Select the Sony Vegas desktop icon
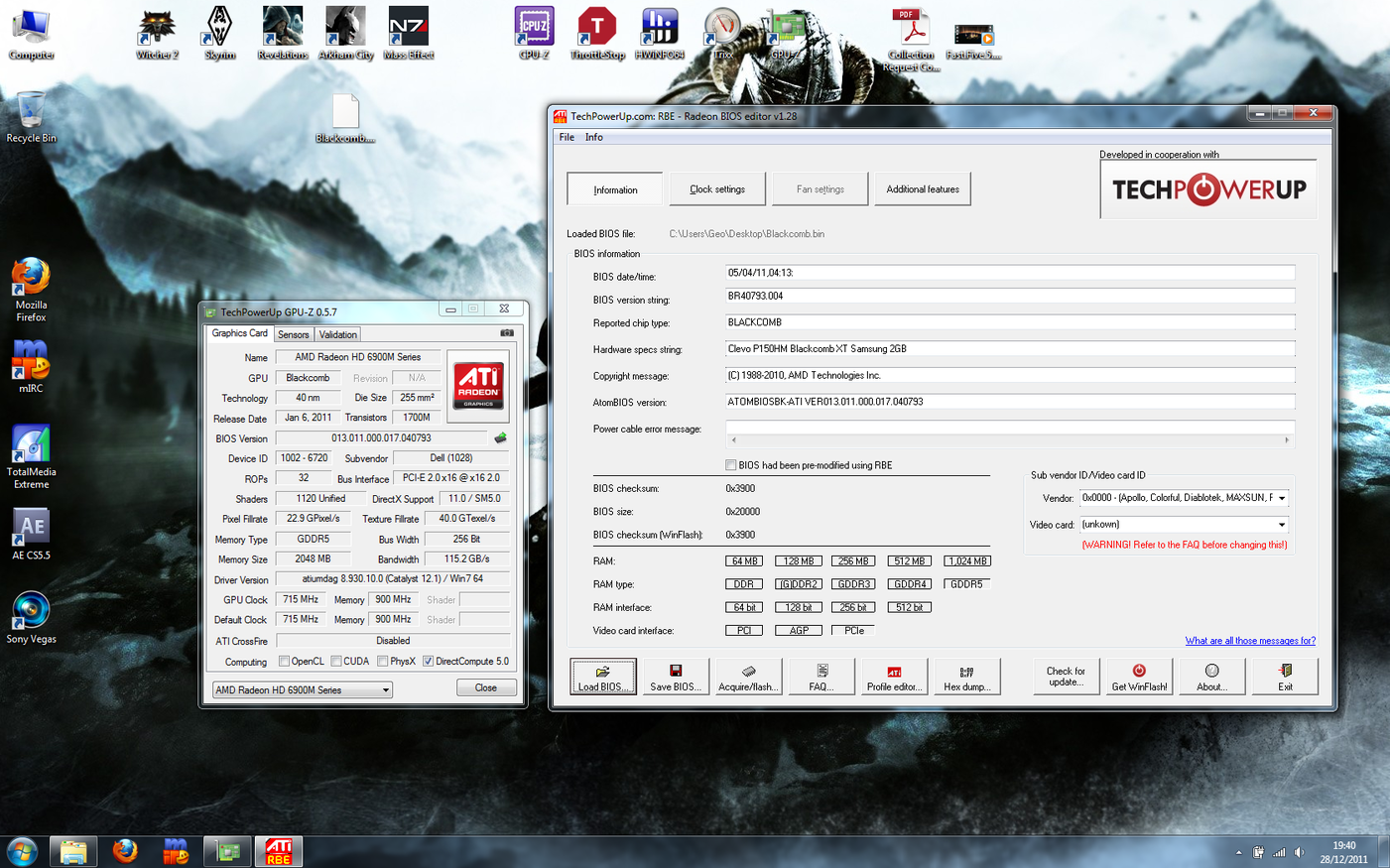The image size is (1390, 868). (x=31, y=617)
